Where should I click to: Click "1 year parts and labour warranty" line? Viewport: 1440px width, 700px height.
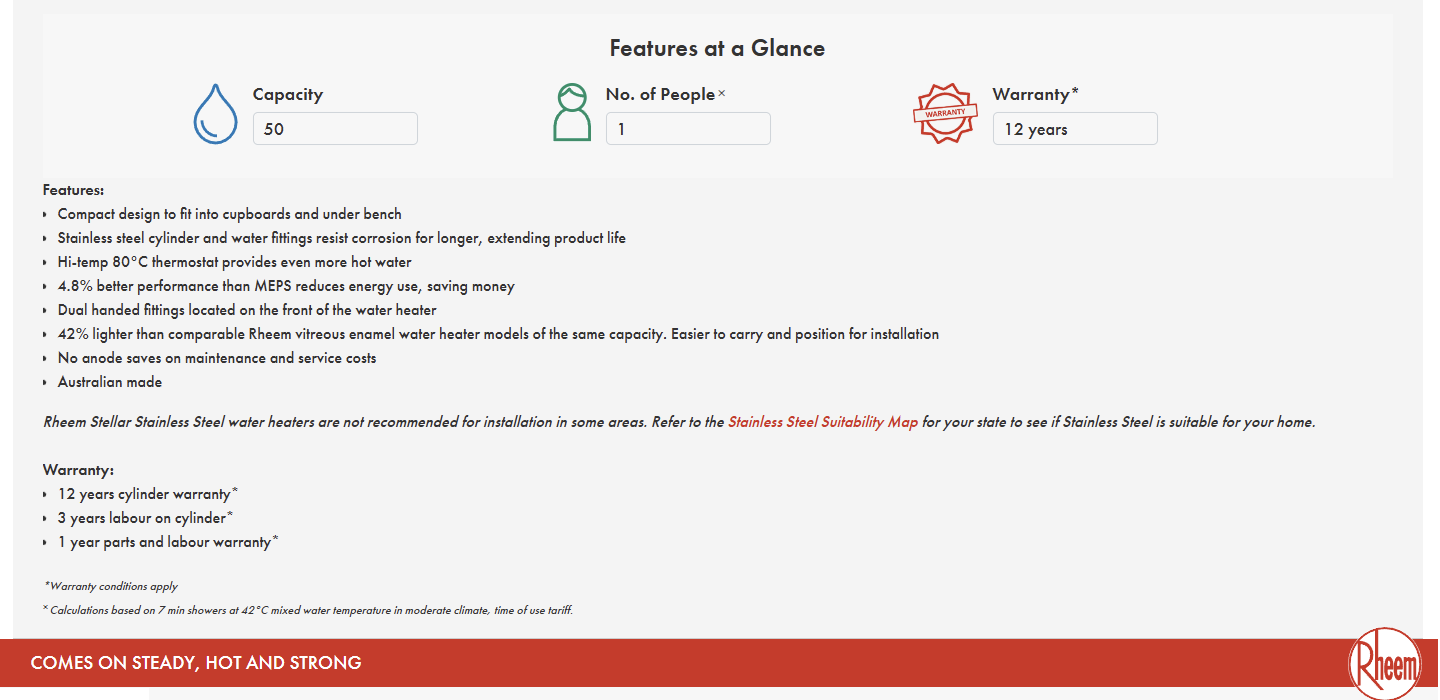pyautogui.click(x=168, y=542)
